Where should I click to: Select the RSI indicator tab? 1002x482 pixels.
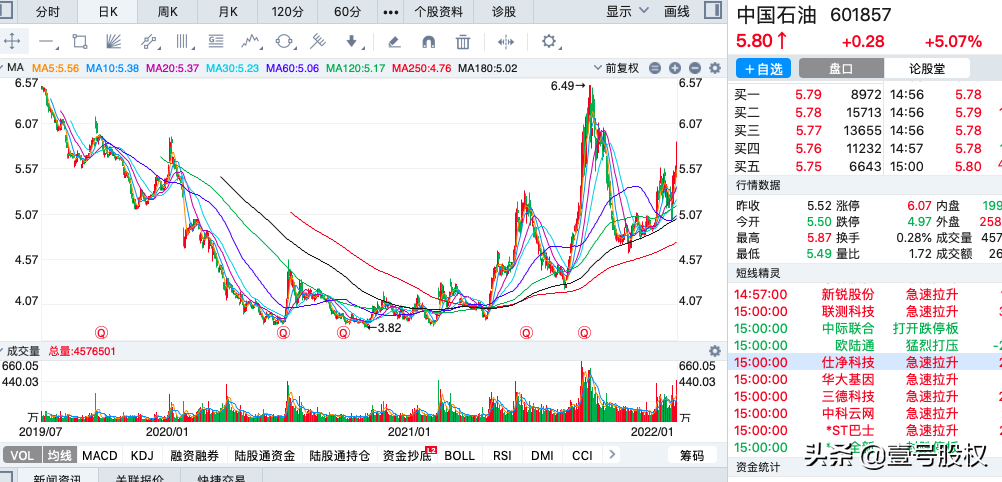[x=502, y=455]
